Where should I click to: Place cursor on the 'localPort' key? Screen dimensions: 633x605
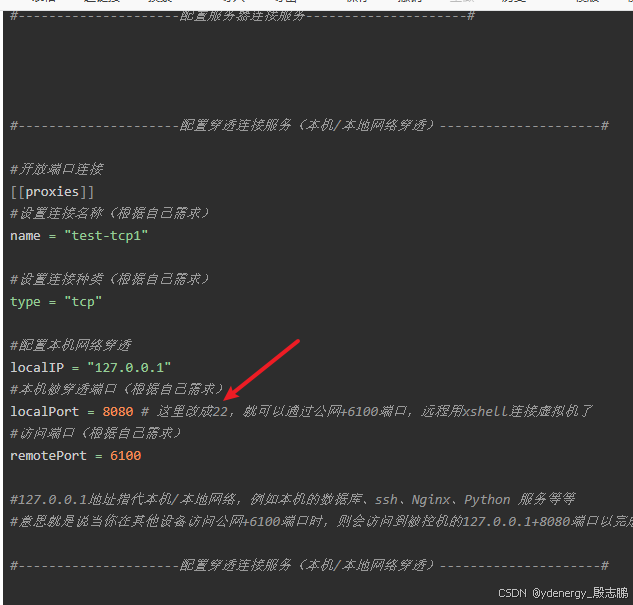point(44,412)
